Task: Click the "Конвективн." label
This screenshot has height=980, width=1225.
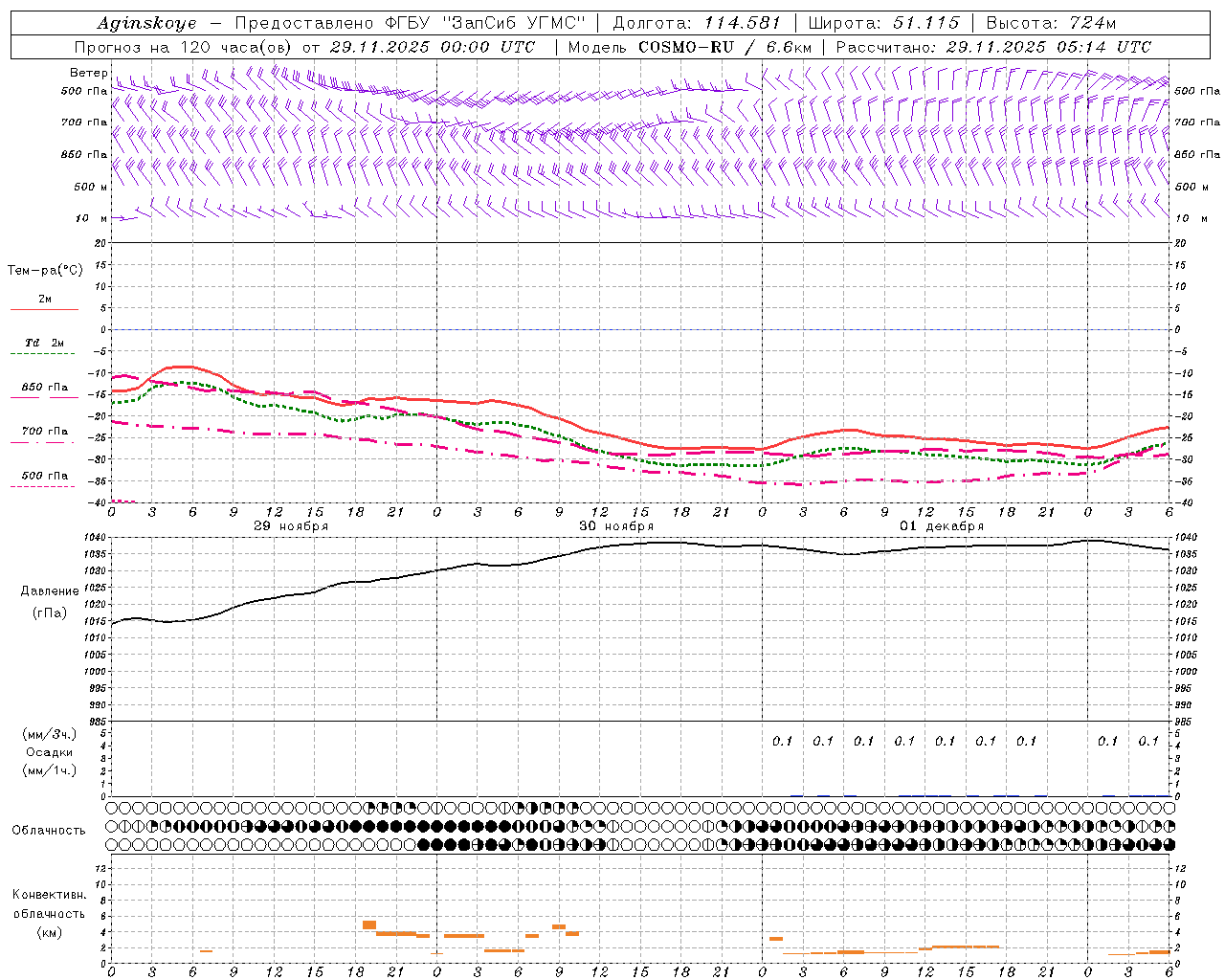Action: 49,895
